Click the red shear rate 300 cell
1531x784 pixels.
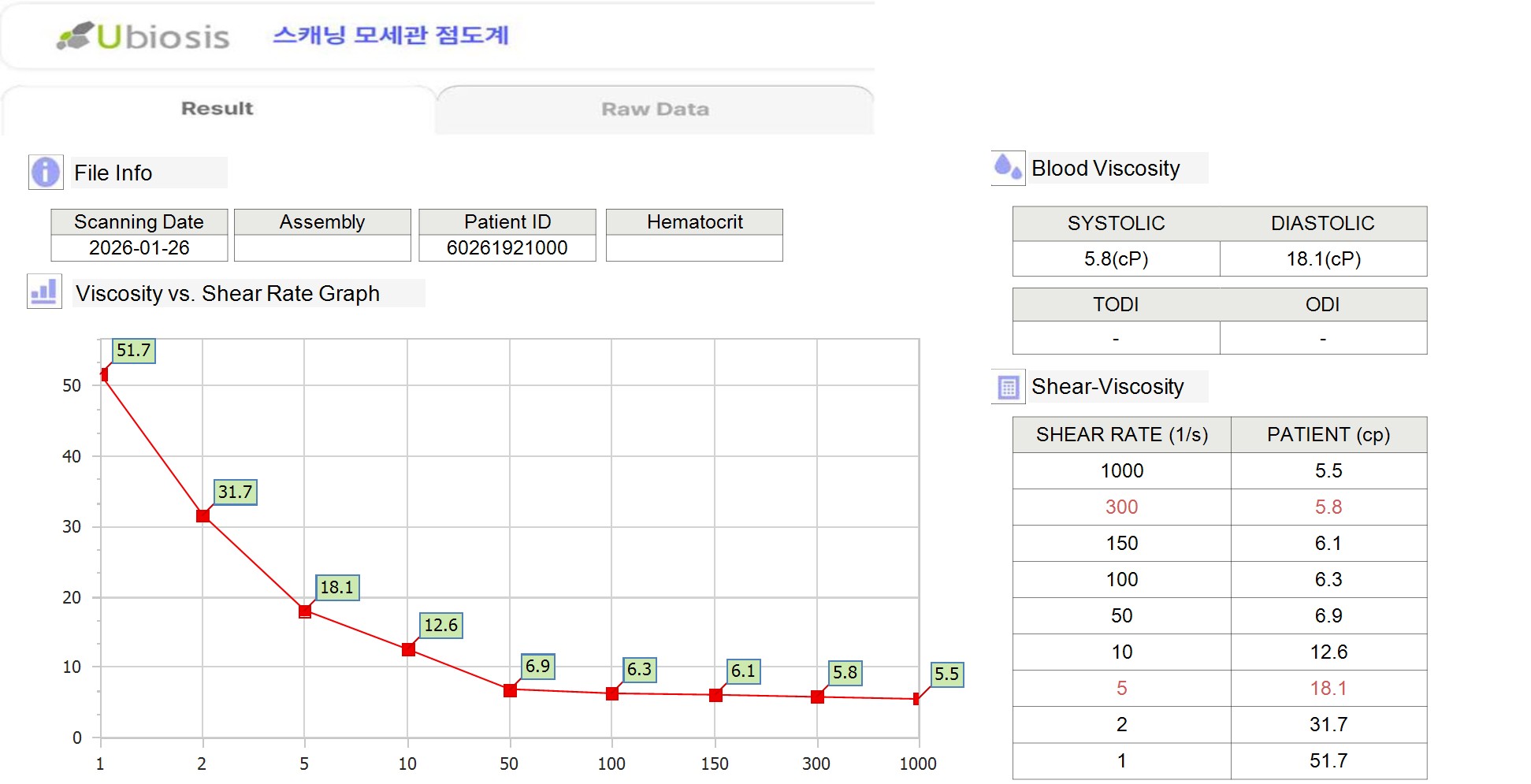tap(1122, 507)
